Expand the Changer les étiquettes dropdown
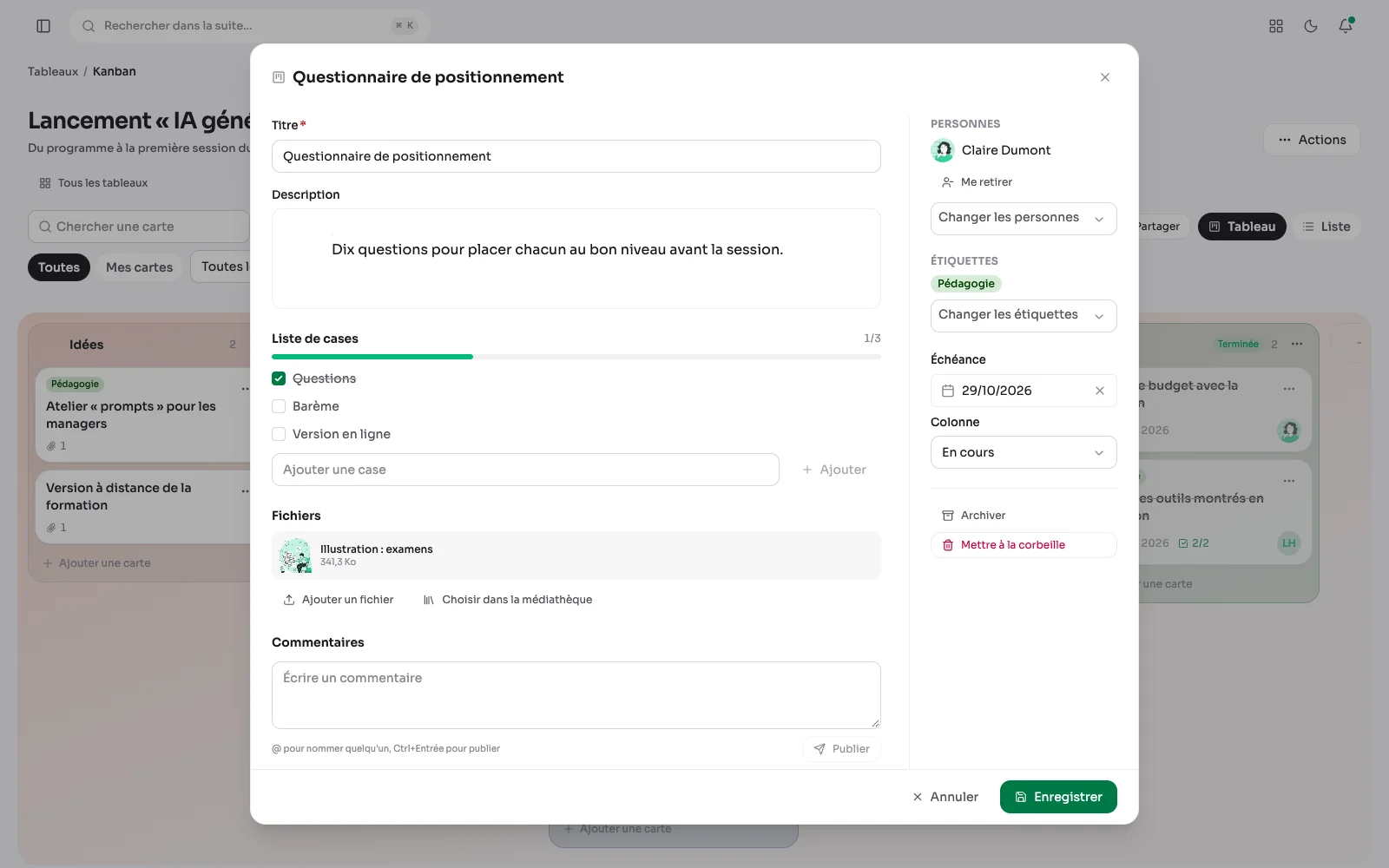Image resolution: width=1389 pixels, height=868 pixels. [x=1024, y=316]
